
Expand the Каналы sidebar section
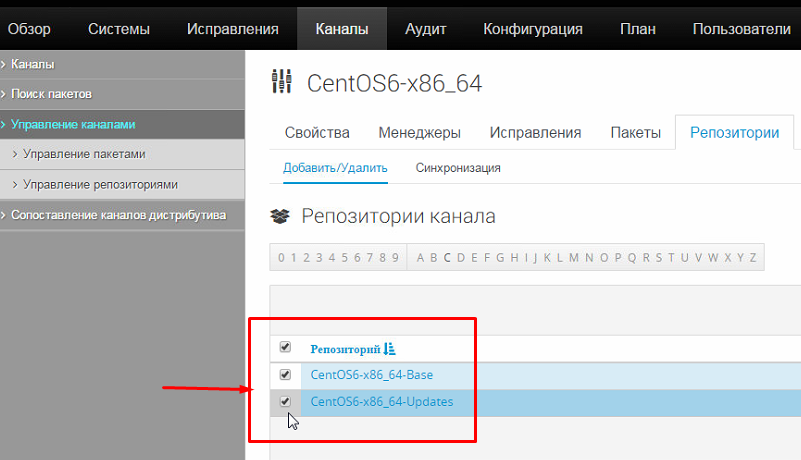tap(33, 64)
